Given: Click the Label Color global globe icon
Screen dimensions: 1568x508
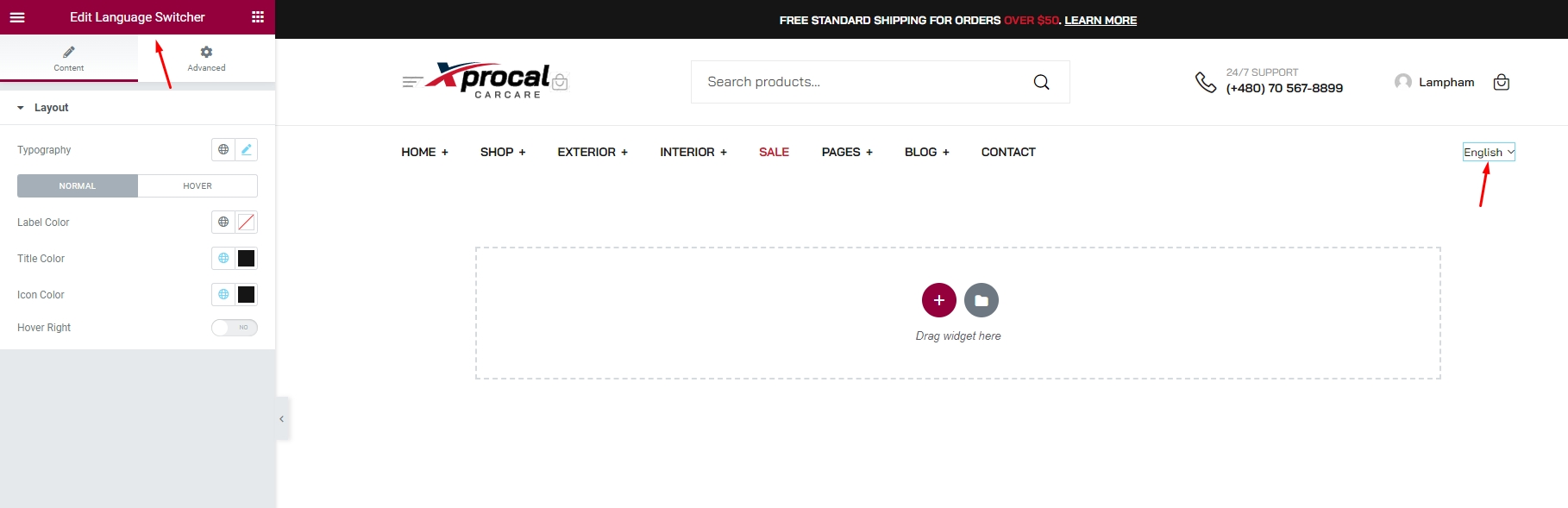Looking at the screenshot, I should click(x=223, y=222).
